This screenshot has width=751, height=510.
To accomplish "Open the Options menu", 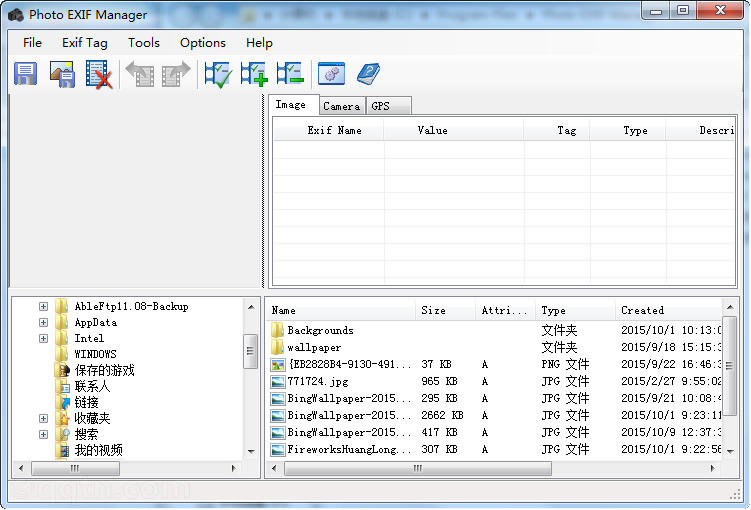I will [203, 43].
